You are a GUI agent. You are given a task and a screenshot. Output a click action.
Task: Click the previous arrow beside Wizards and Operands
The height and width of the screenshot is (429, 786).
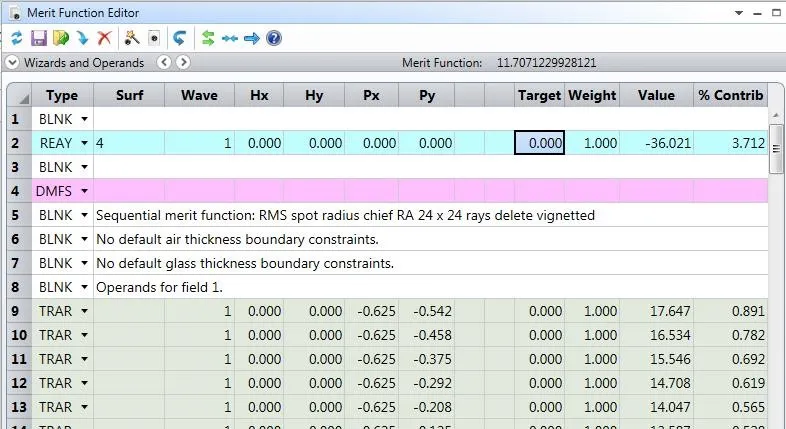165,63
